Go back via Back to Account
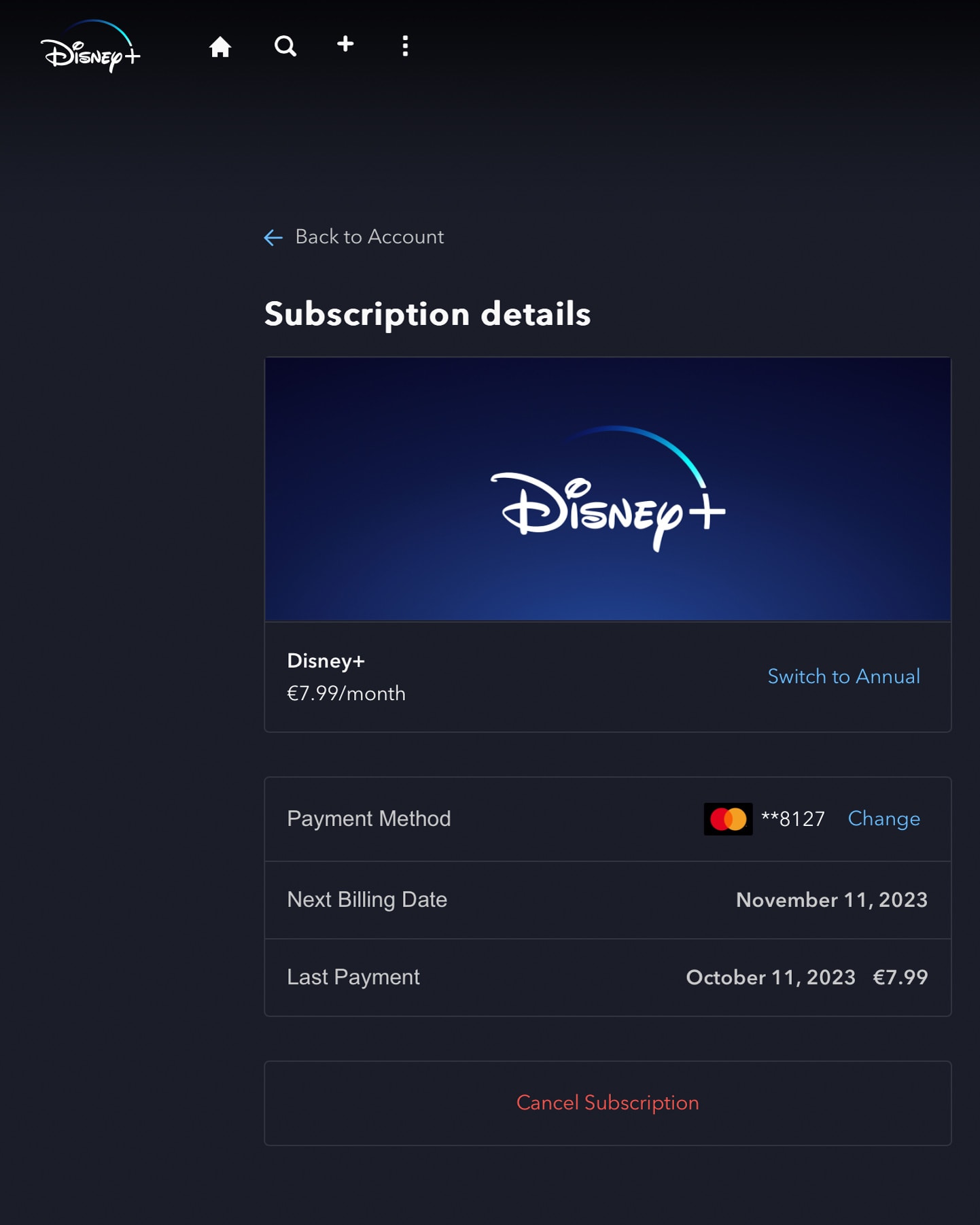 point(369,237)
